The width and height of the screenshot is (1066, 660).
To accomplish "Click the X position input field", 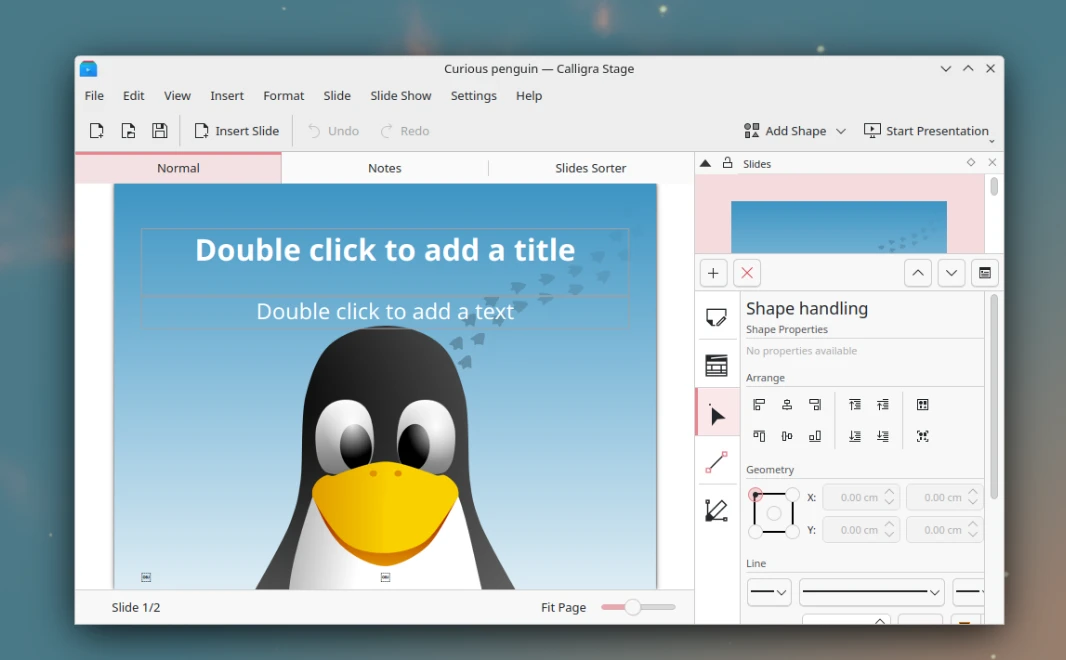I will pos(861,498).
